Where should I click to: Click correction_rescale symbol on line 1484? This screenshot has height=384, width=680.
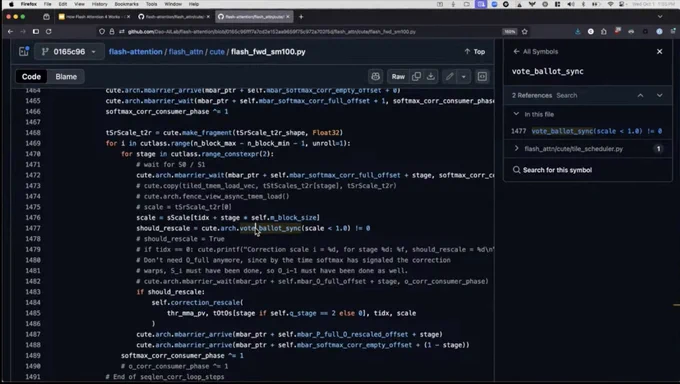(205, 302)
